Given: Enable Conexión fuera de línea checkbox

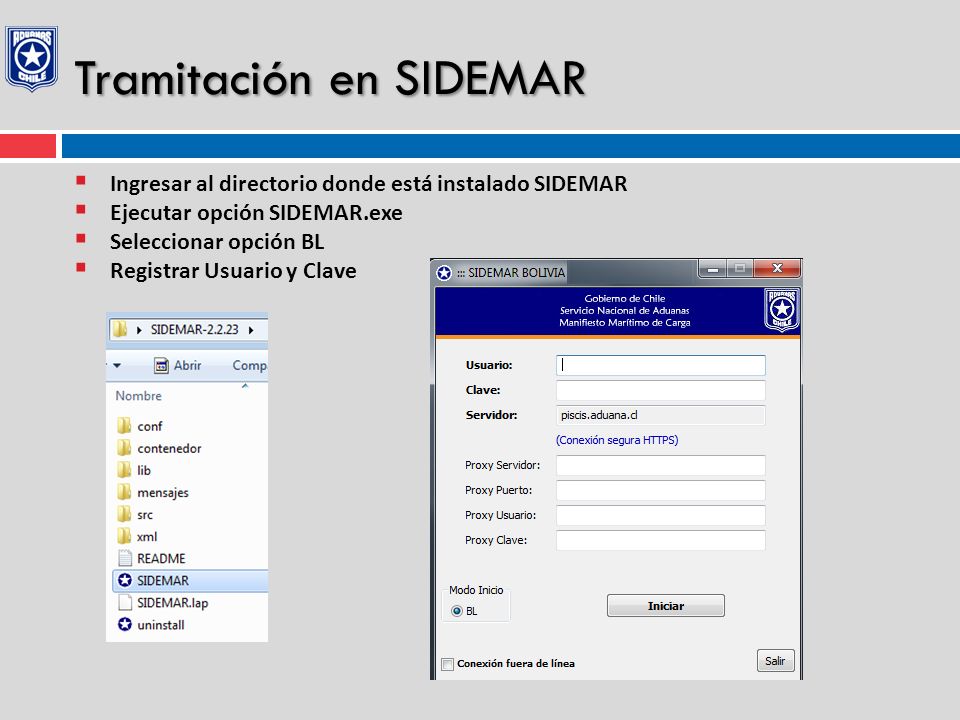Looking at the screenshot, I should pos(448,664).
